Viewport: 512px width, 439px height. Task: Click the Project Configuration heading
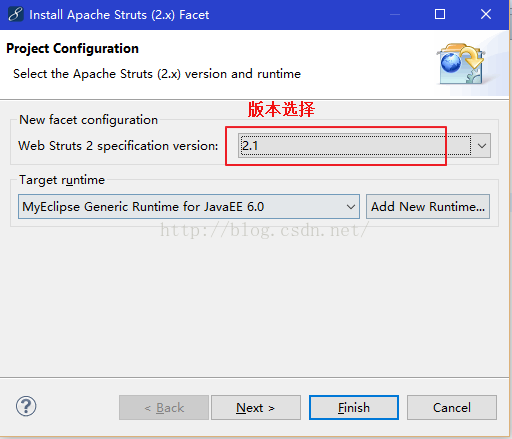(x=72, y=49)
